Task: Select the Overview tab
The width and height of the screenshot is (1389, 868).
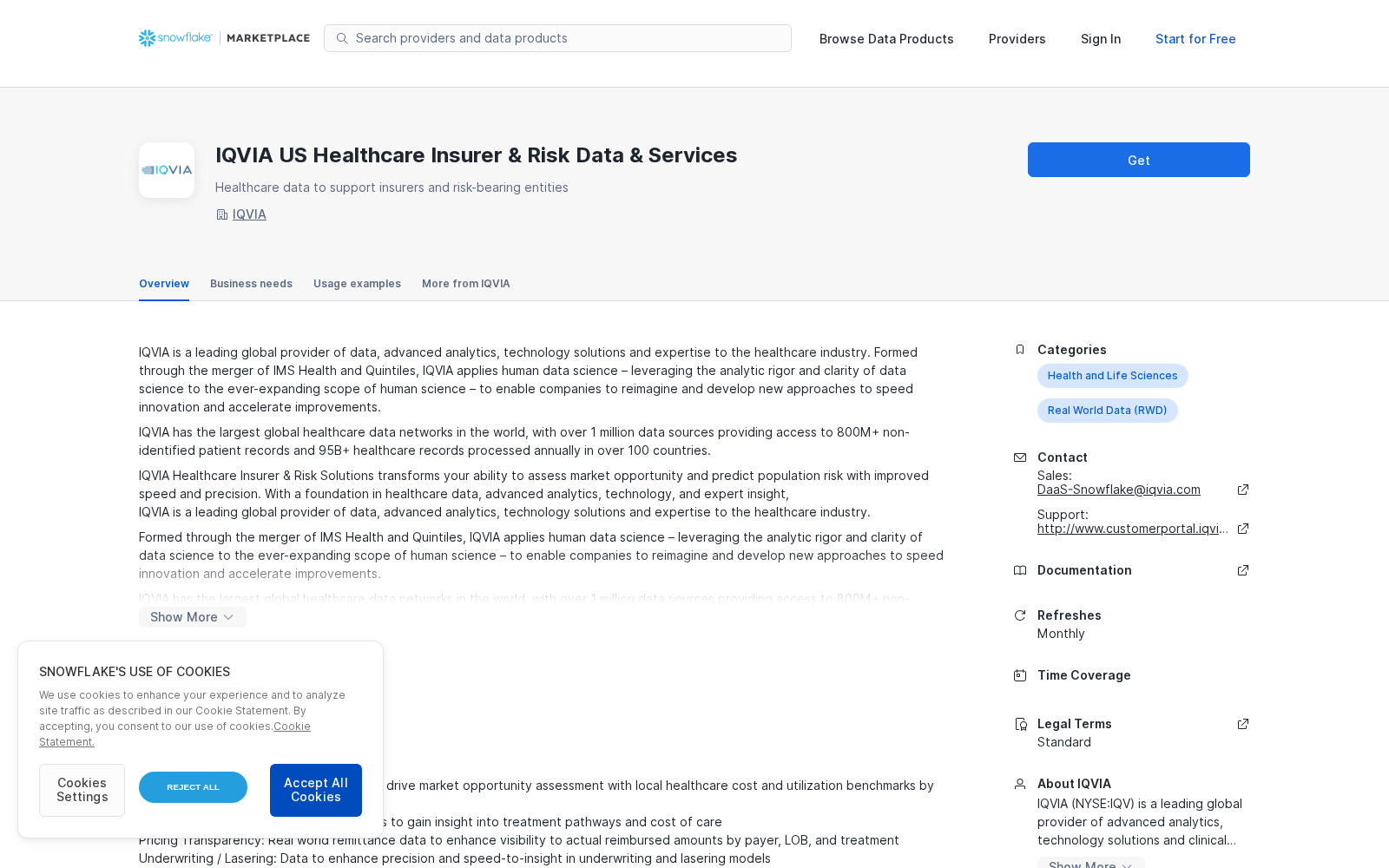Action: click(164, 284)
